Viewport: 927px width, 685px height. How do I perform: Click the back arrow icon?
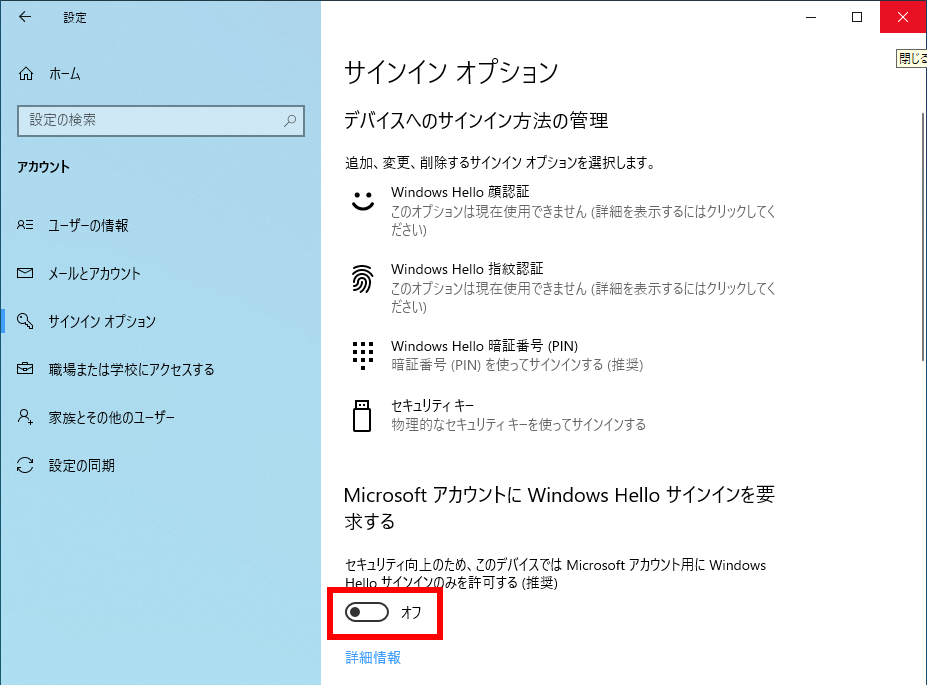tap(25, 17)
